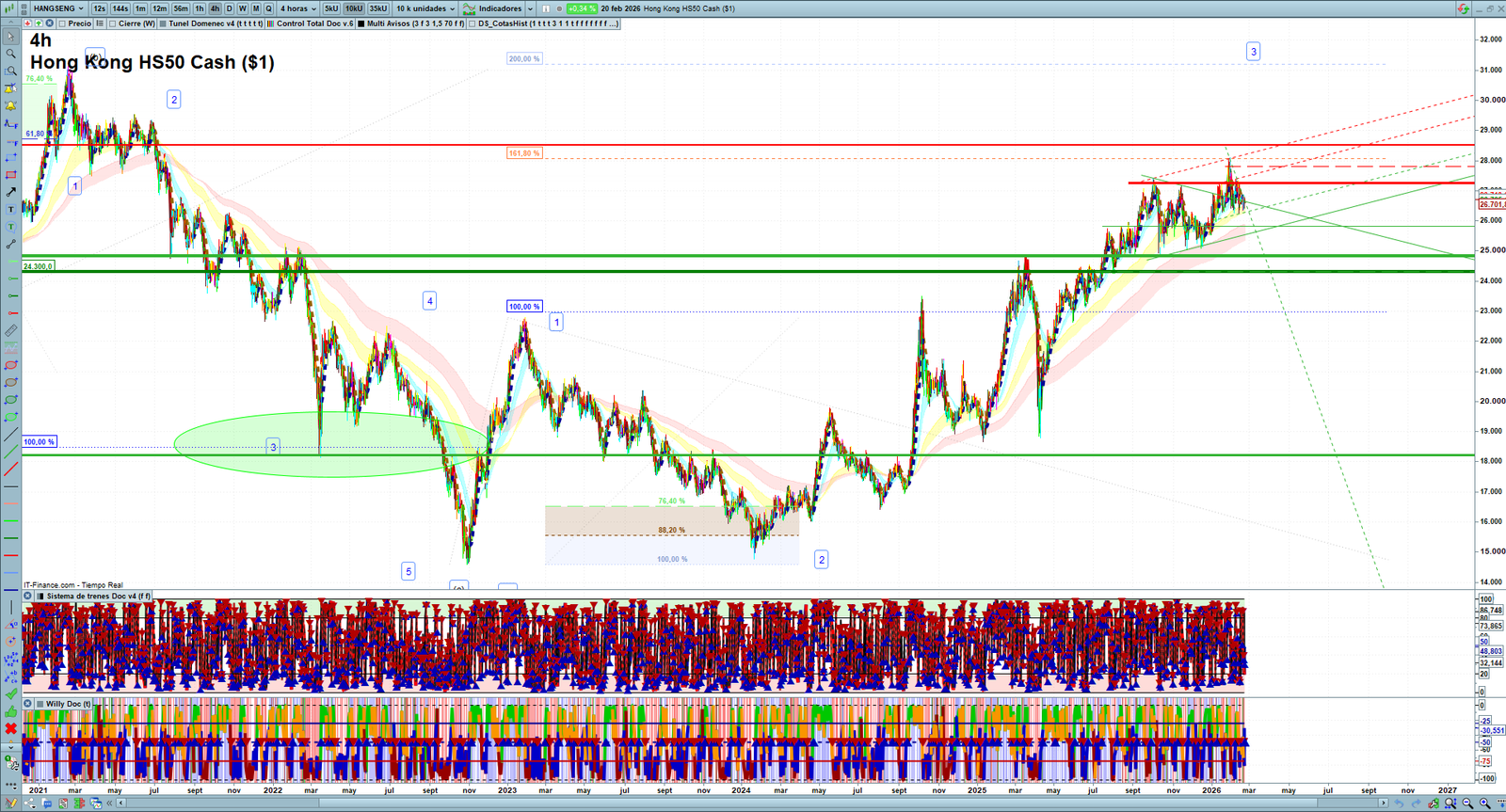Click the wave label 3 at top right

tap(1253, 52)
